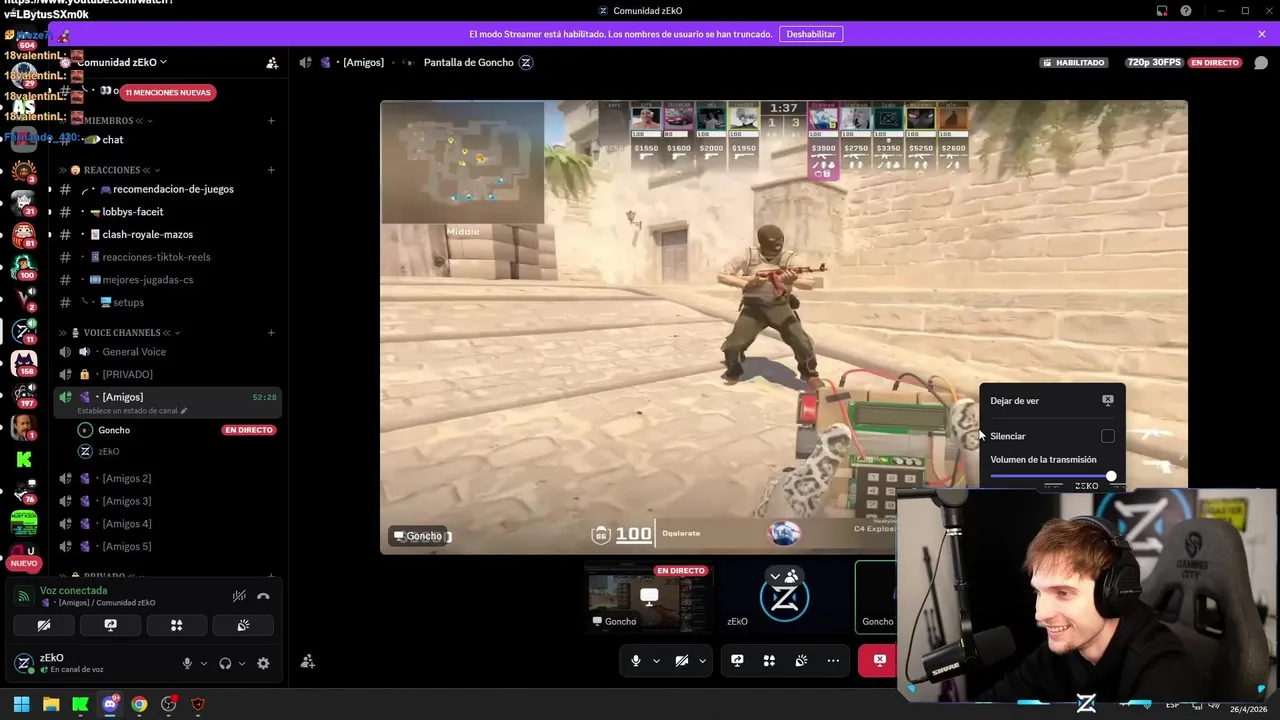Screen dimensions: 1280x720
Task: Open the inbox icon in the title bar
Action: 1162,11
